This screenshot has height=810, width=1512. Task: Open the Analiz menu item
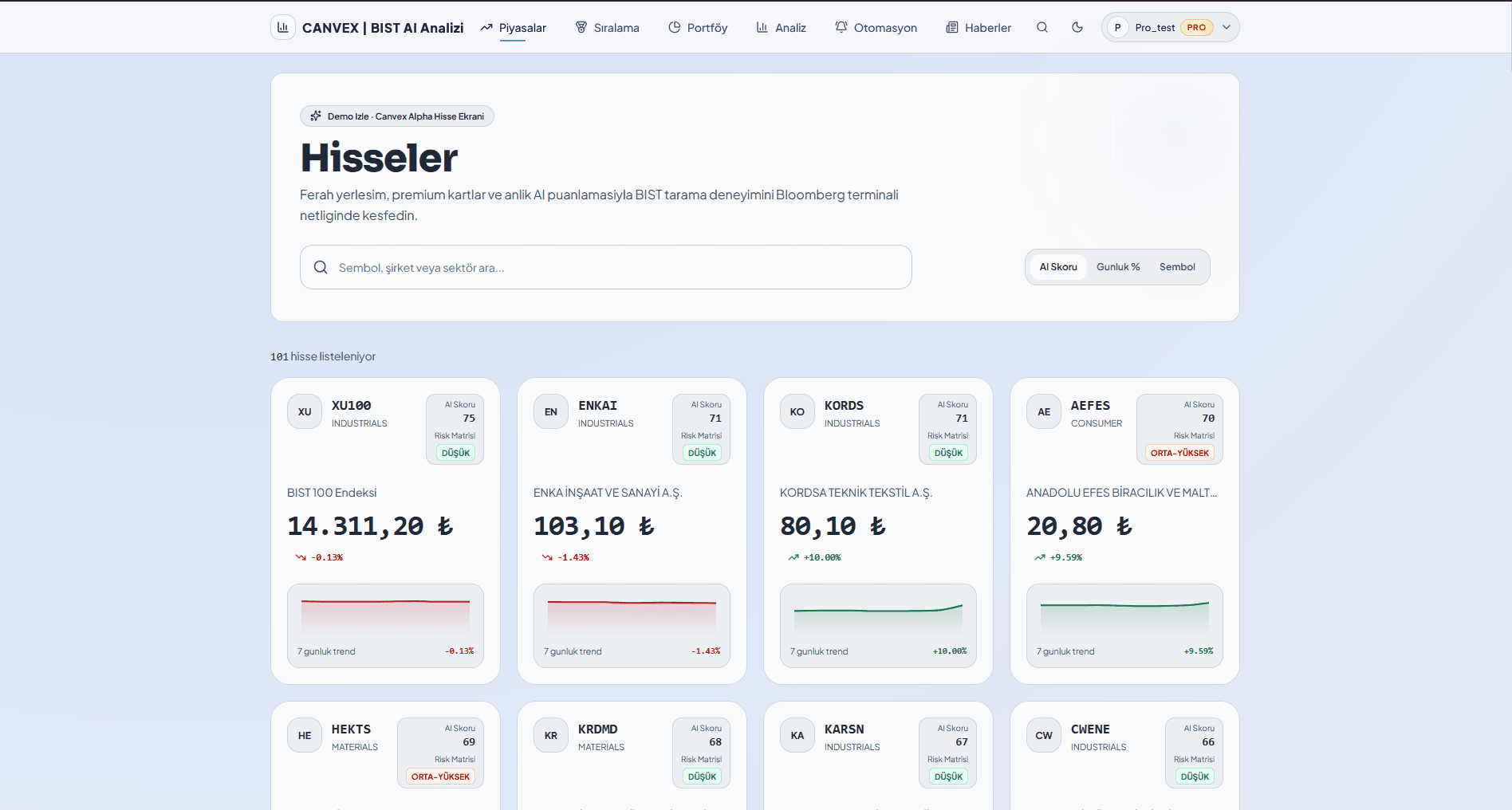point(782,28)
